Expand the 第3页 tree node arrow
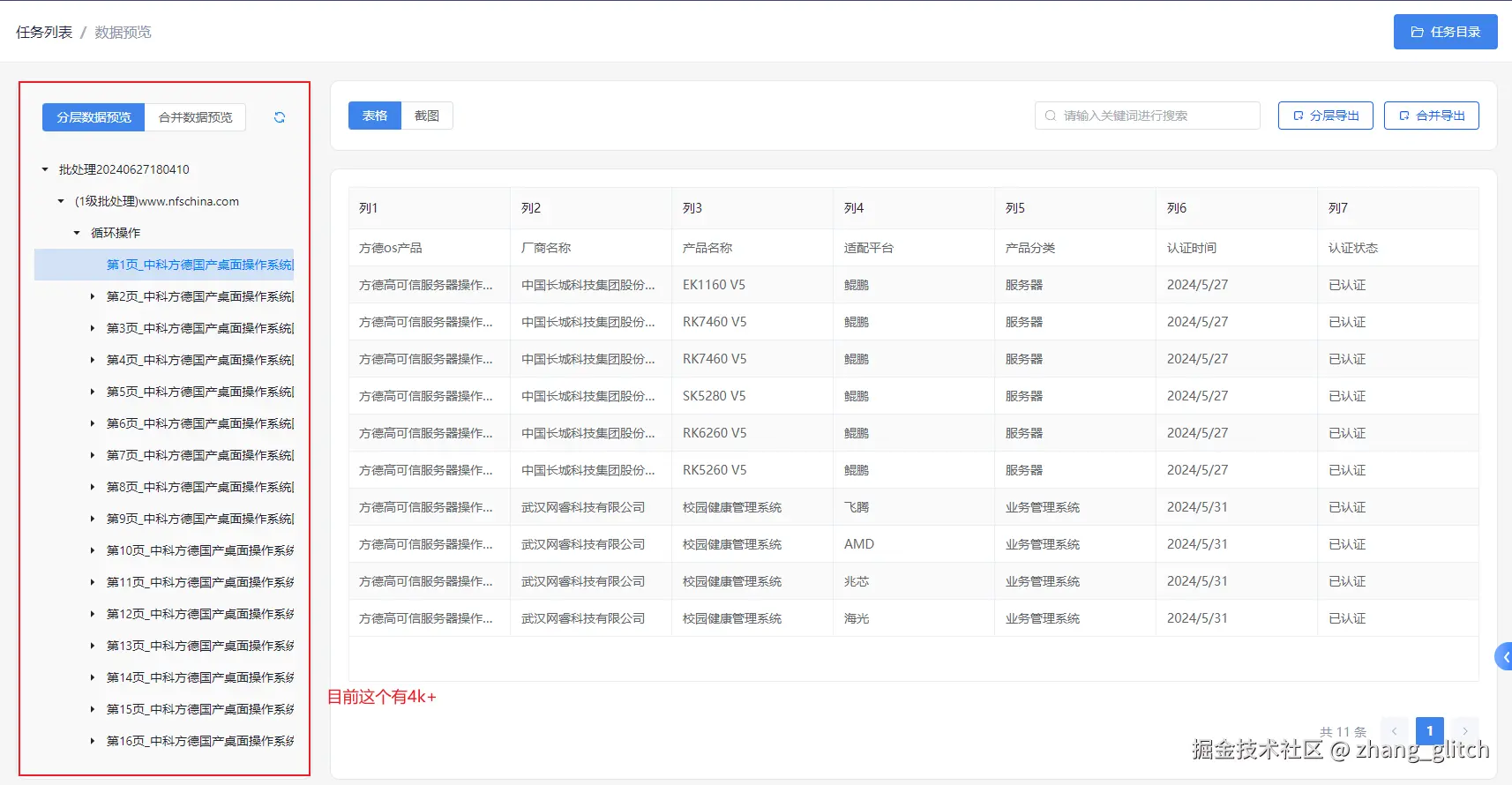The height and width of the screenshot is (785, 1512). point(92,328)
